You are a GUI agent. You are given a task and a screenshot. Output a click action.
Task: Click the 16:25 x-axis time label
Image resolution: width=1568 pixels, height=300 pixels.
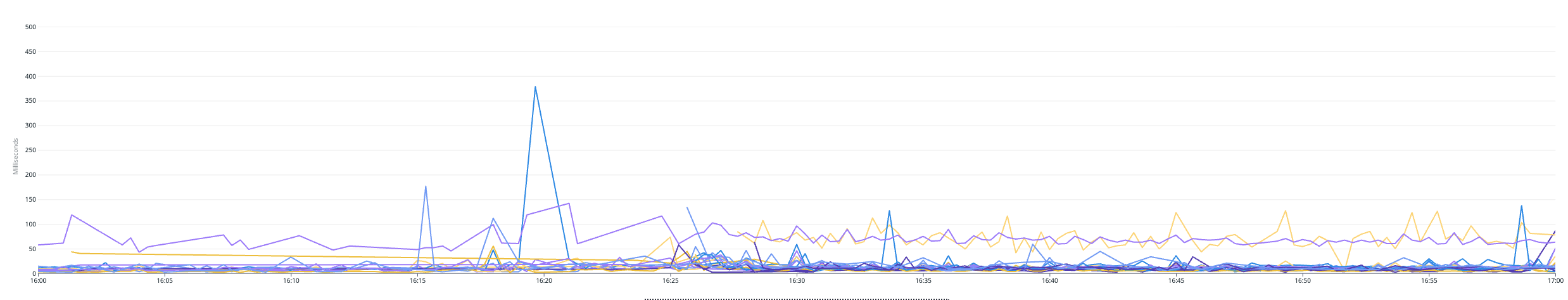pos(671,280)
